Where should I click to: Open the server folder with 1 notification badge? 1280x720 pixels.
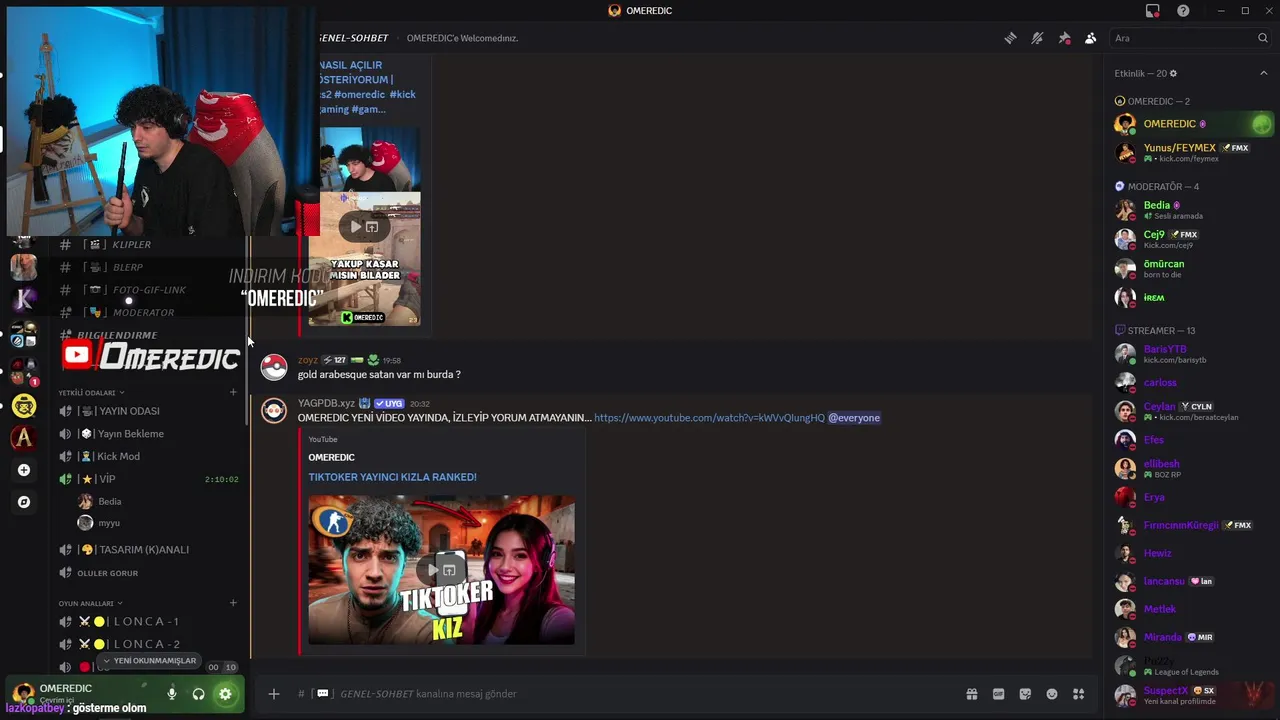24,373
